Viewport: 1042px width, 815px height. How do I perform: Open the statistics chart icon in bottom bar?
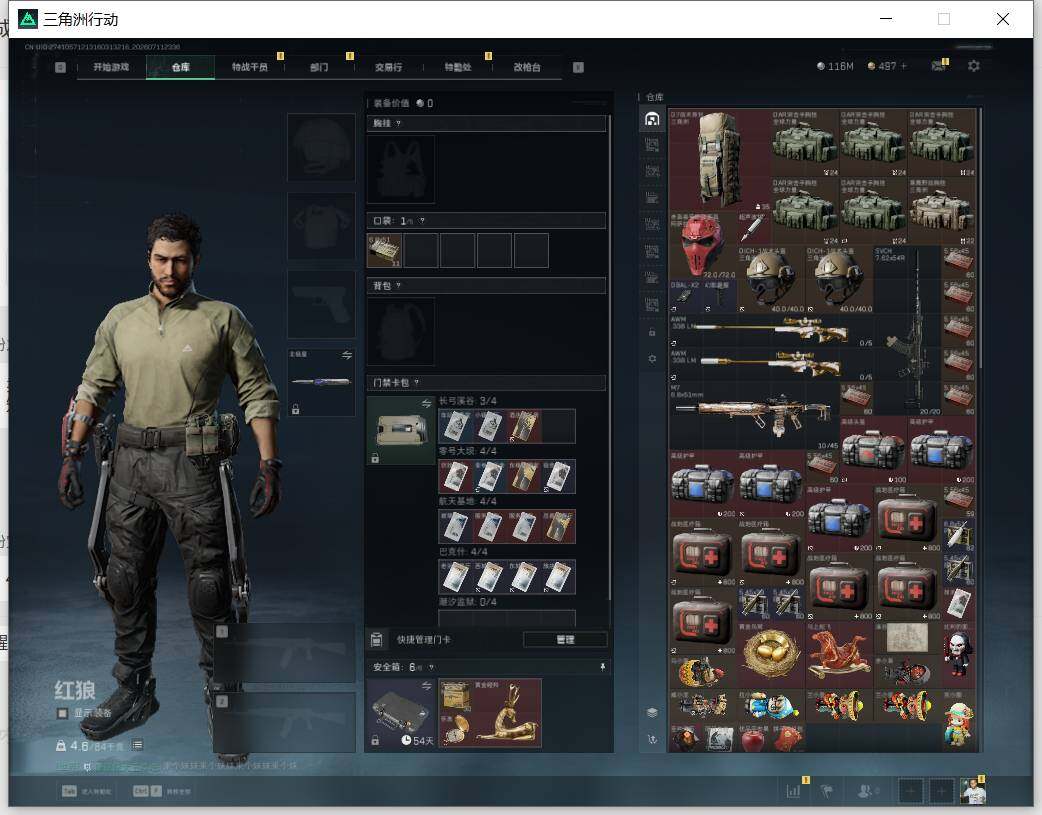coord(793,791)
